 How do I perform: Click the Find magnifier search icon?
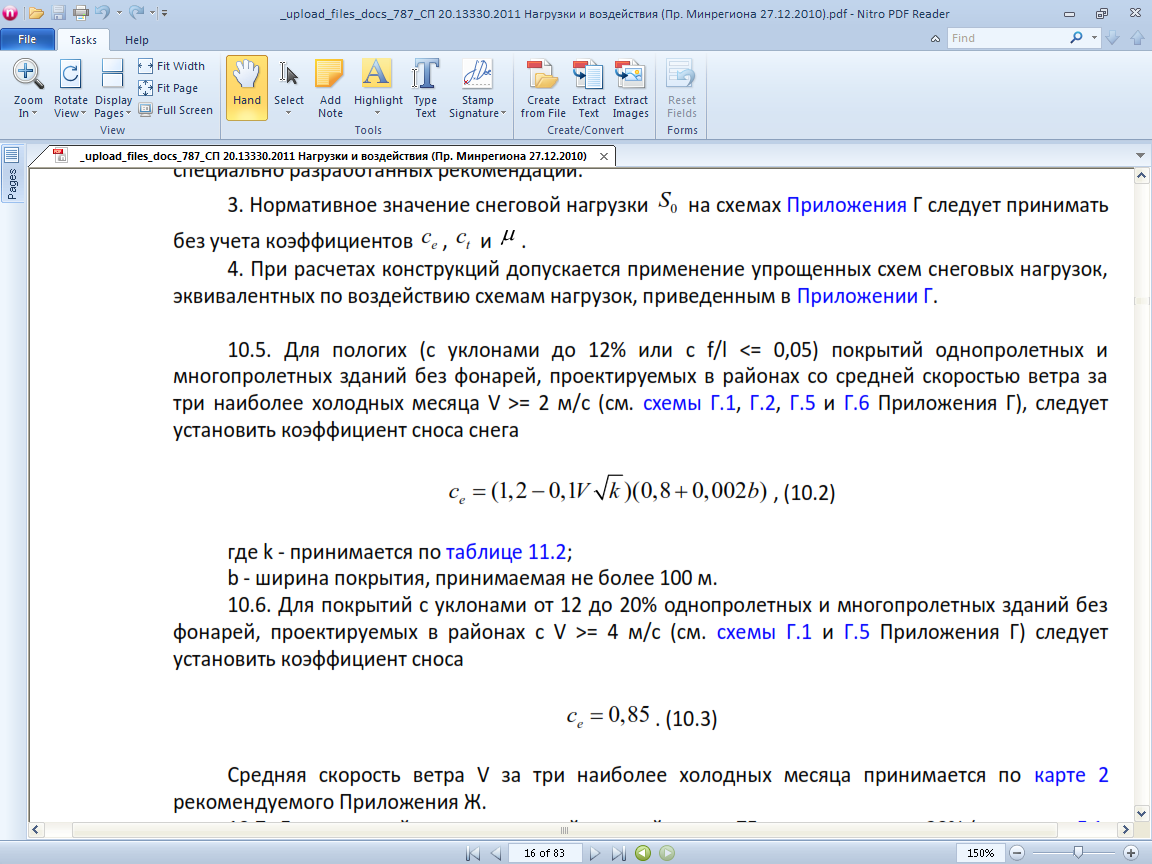1076,37
